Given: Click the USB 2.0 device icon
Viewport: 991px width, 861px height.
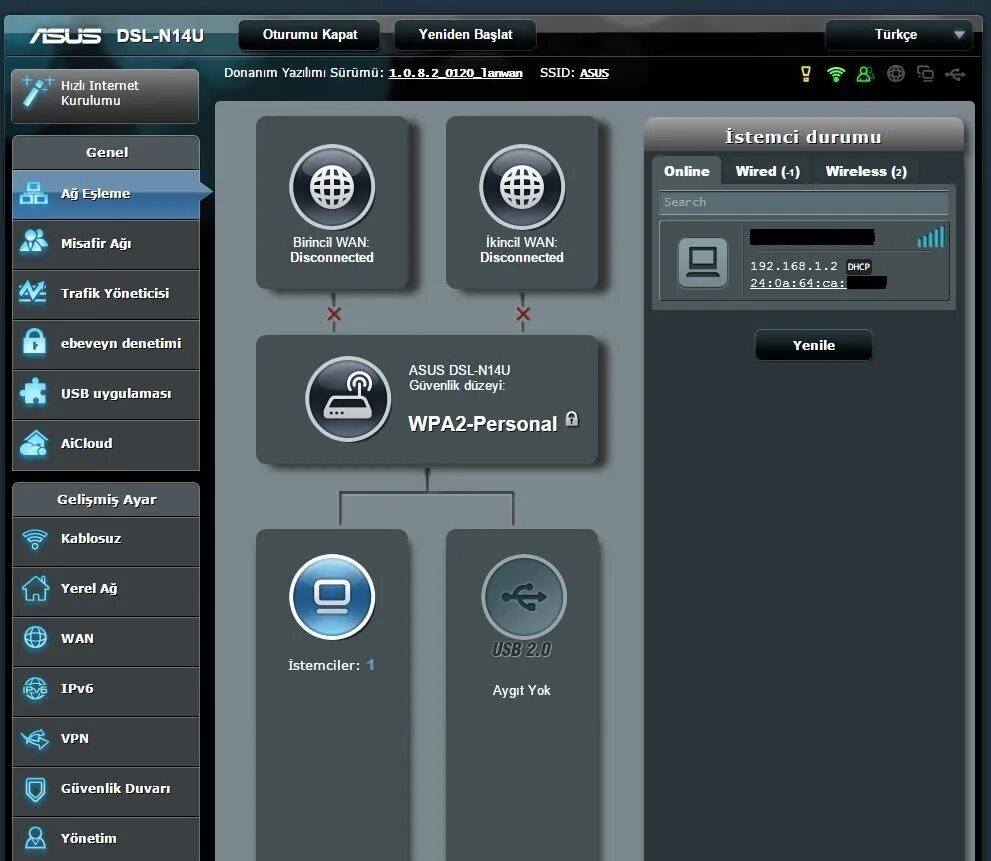Looking at the screenshot, I should pos(523,597).
